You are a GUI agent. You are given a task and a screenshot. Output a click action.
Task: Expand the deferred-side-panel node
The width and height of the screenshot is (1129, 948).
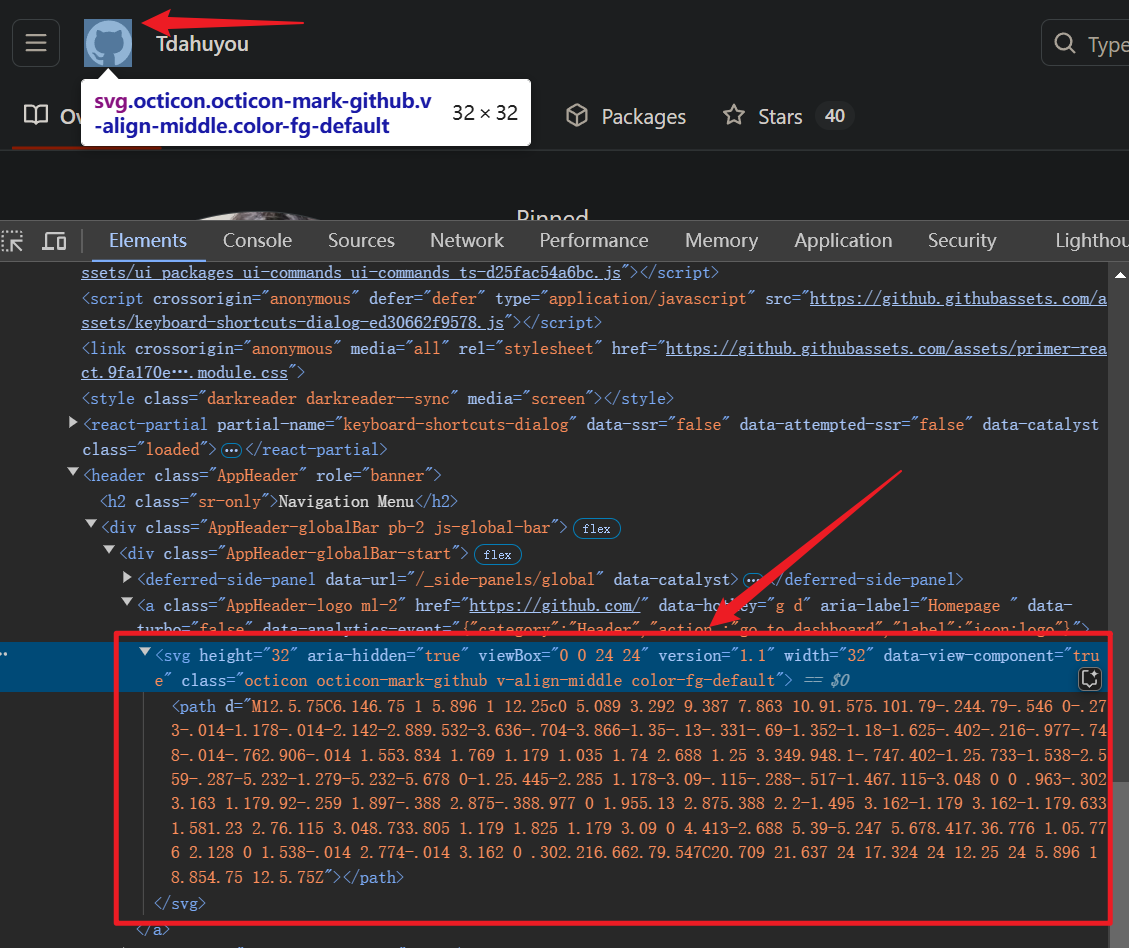tap(127, 577)
